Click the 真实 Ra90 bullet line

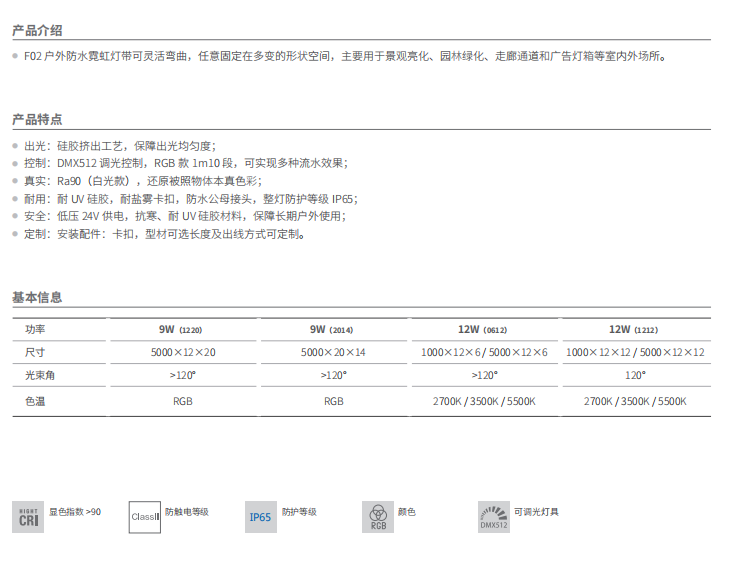[x=143, y=181]
